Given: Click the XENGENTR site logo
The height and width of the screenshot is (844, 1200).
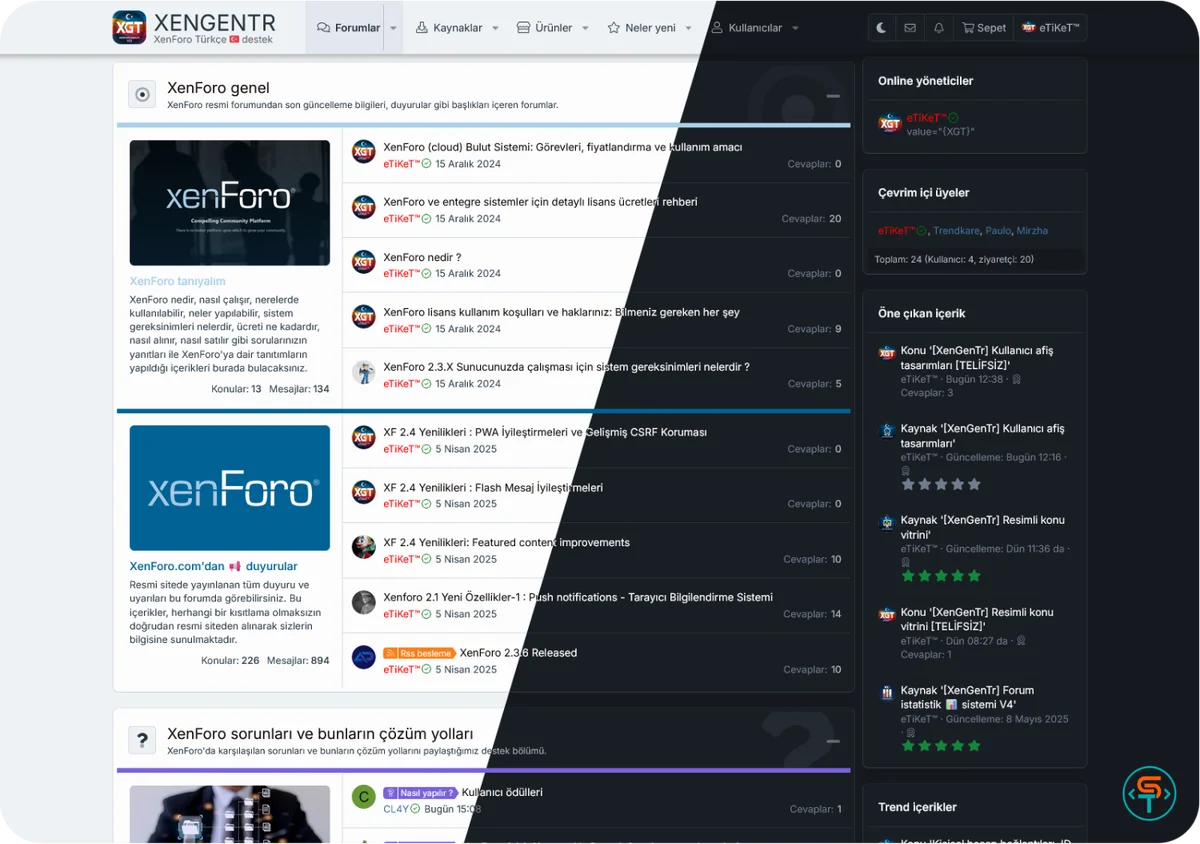Looking at the screenshot, I should 194,27.
